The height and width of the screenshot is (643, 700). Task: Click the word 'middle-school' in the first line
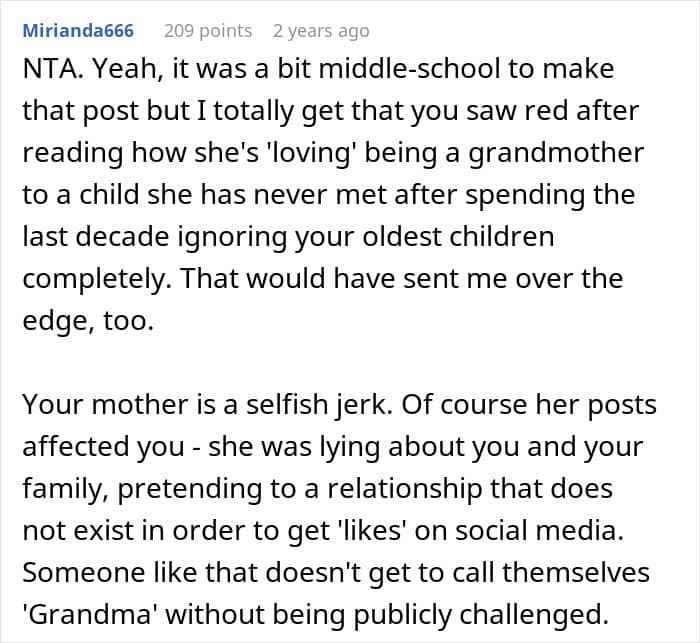point(409,69)
